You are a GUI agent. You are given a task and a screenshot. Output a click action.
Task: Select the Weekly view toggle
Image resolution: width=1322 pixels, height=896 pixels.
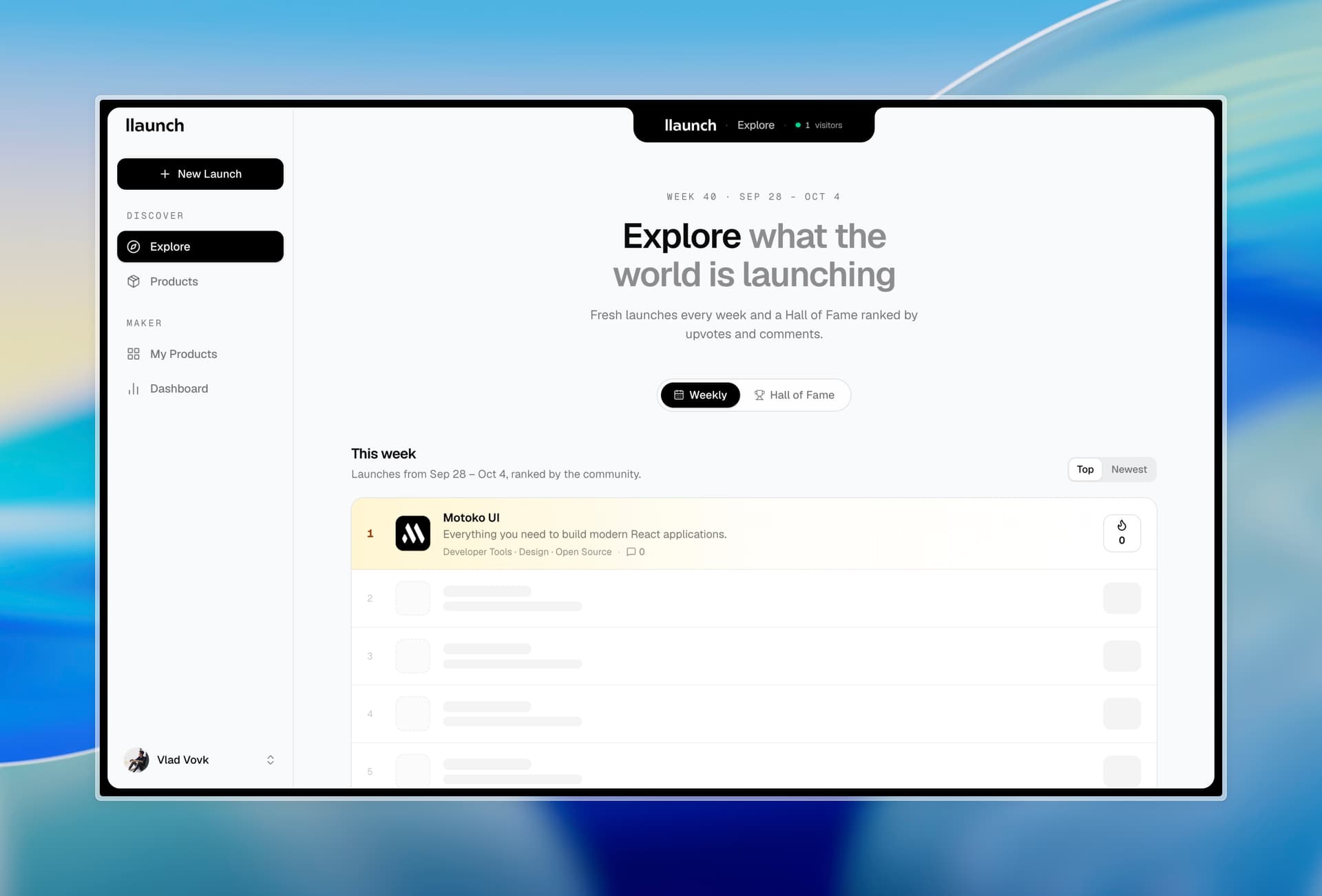tap(700, 395)
